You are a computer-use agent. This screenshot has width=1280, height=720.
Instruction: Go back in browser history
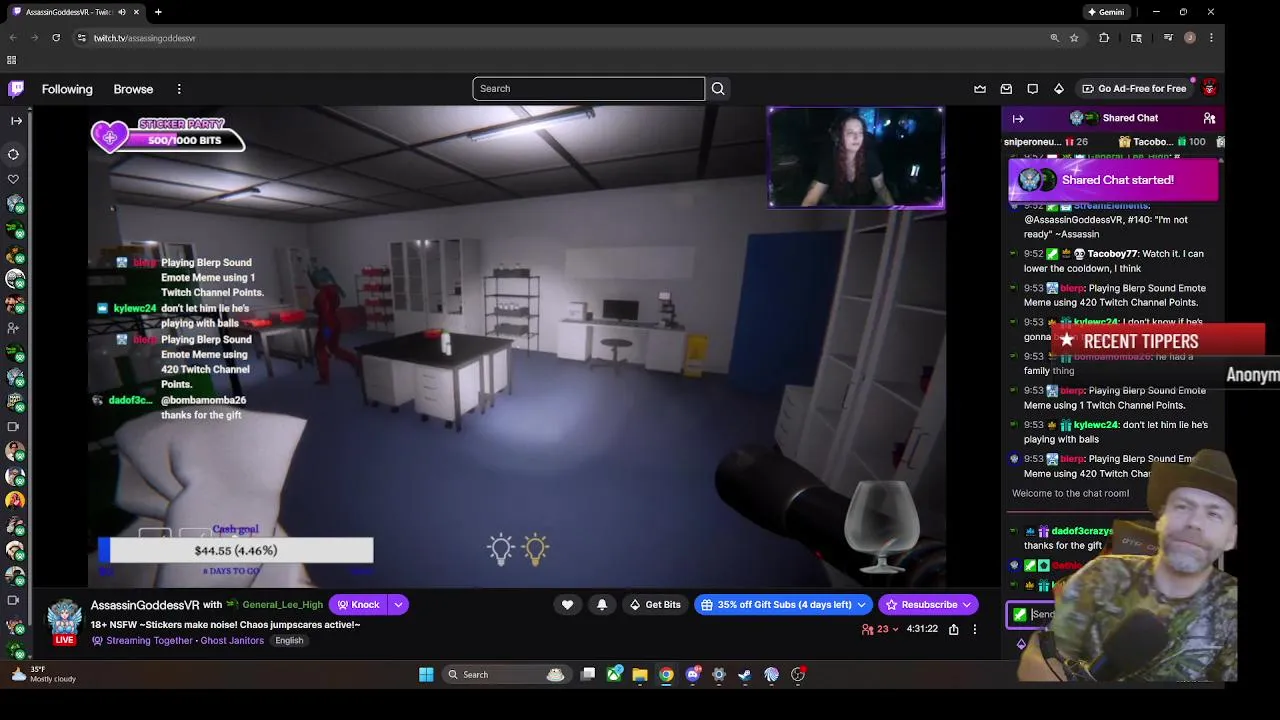click(x=13, y=38)
